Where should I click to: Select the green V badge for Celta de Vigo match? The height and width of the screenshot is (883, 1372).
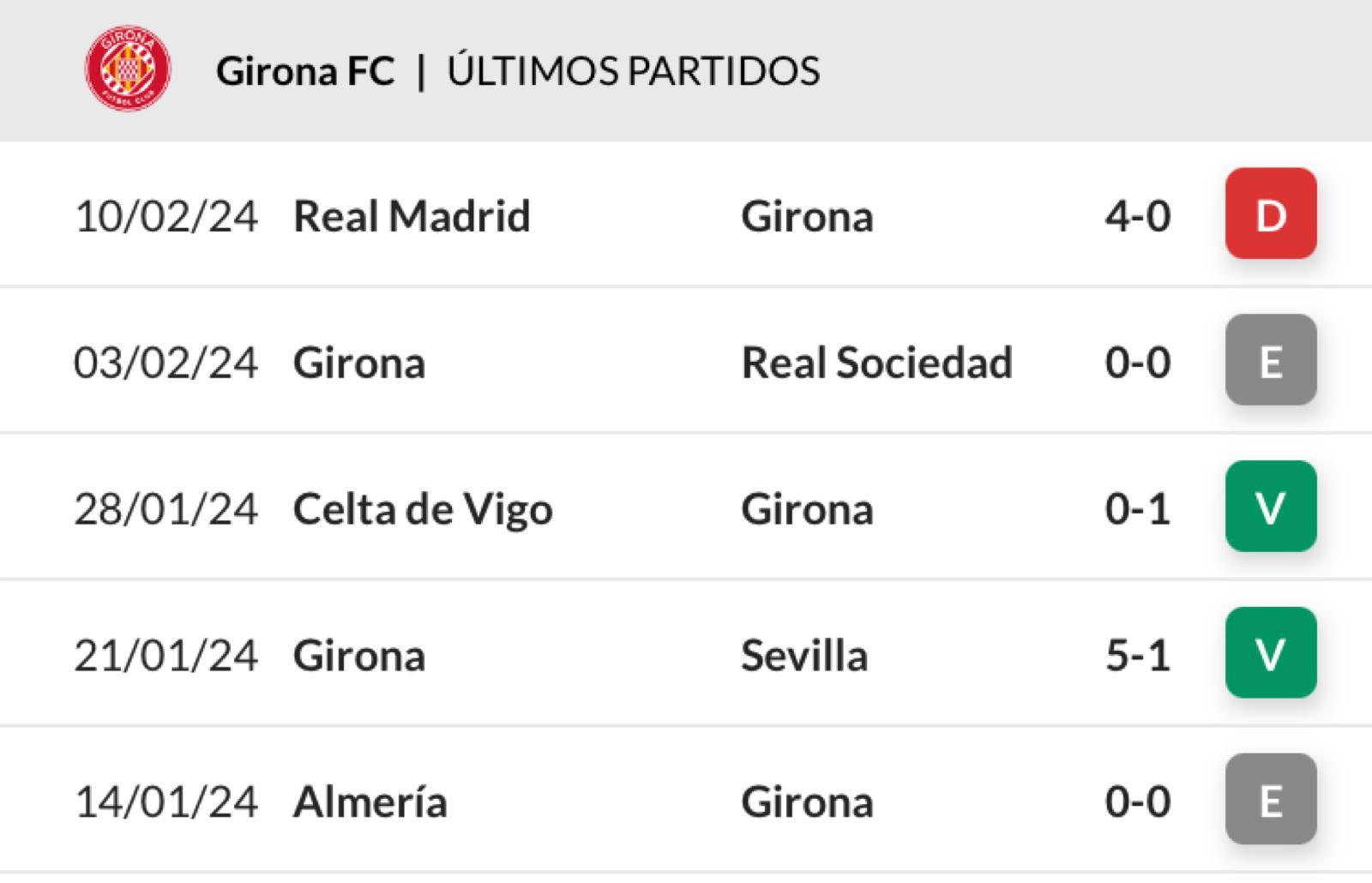(x=1271, y=507)
